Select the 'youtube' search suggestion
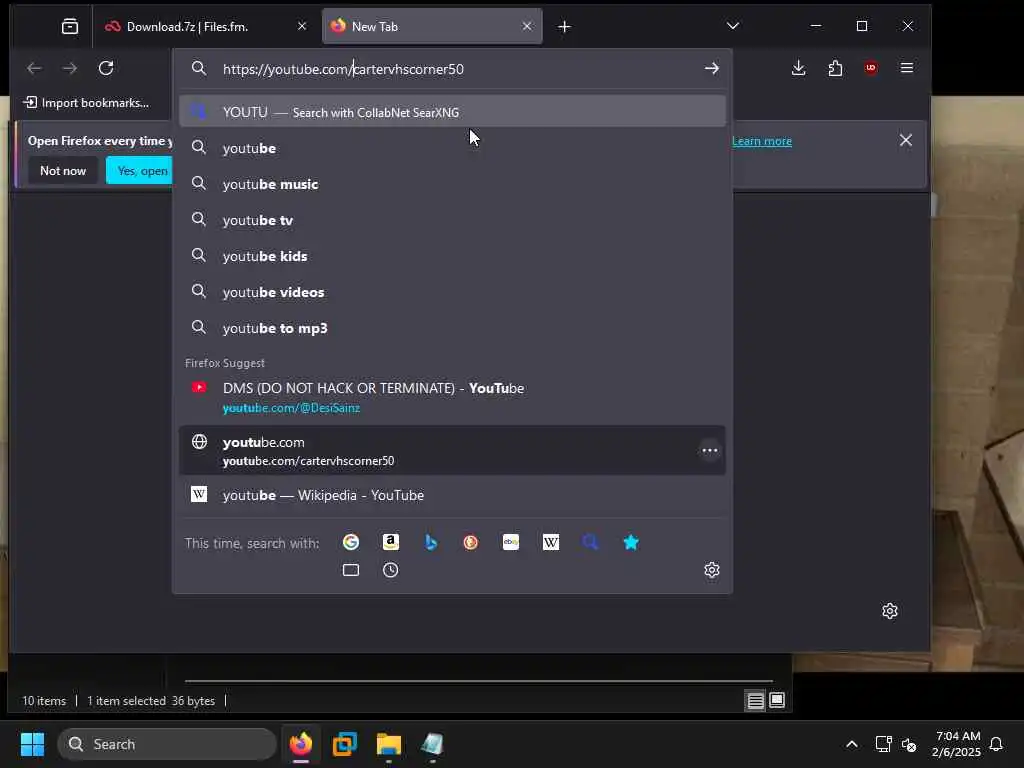 tap(452, 148)
